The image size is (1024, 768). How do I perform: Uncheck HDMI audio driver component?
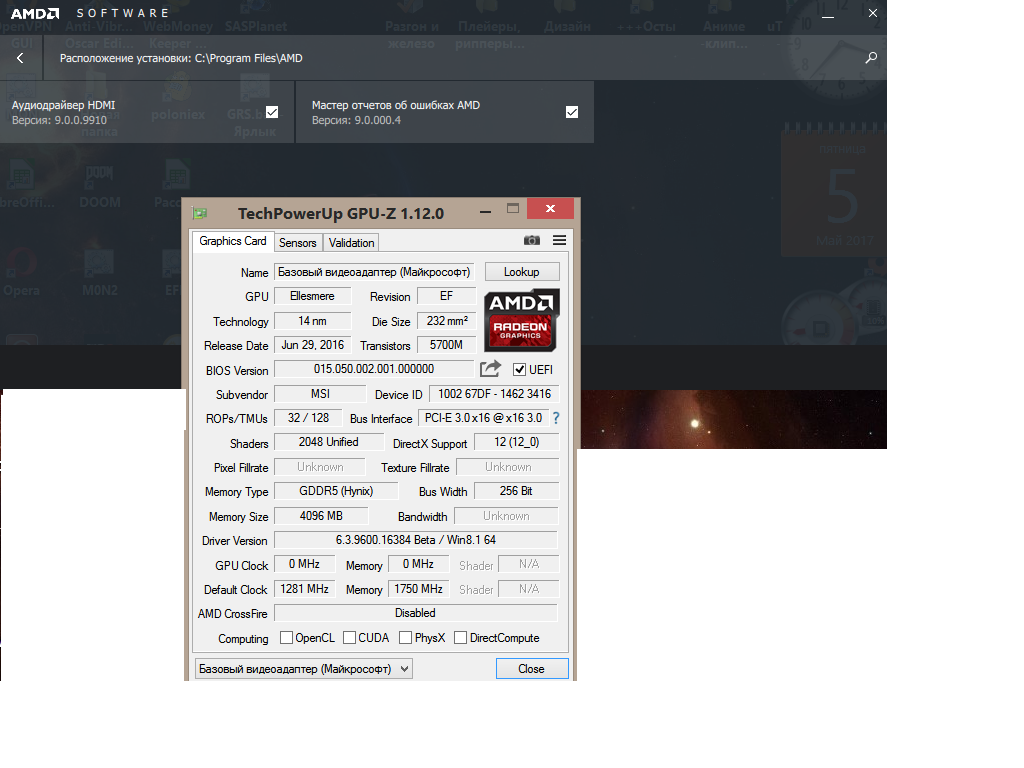pos(272,112)
